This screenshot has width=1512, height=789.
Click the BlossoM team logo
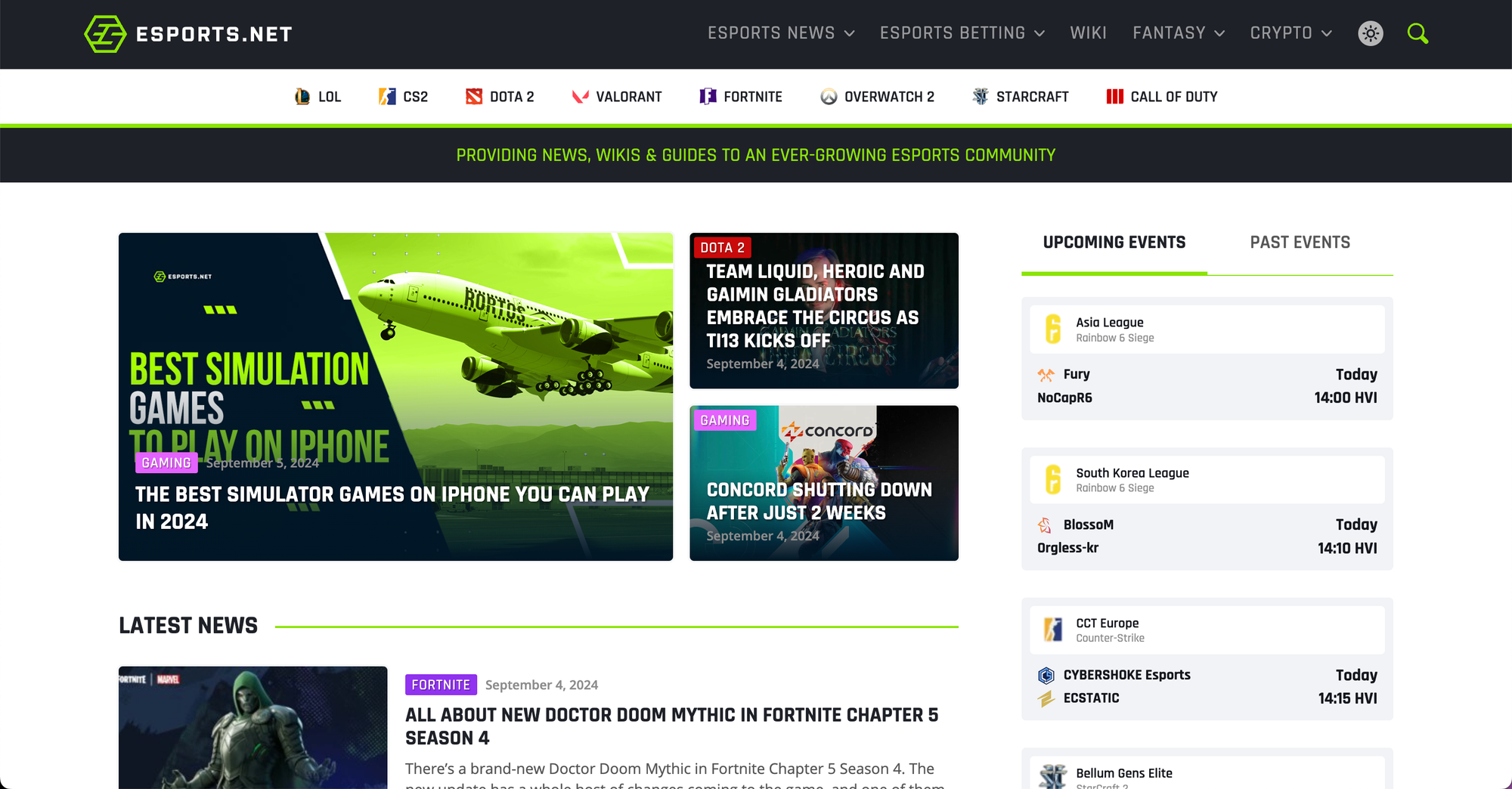1046,525
